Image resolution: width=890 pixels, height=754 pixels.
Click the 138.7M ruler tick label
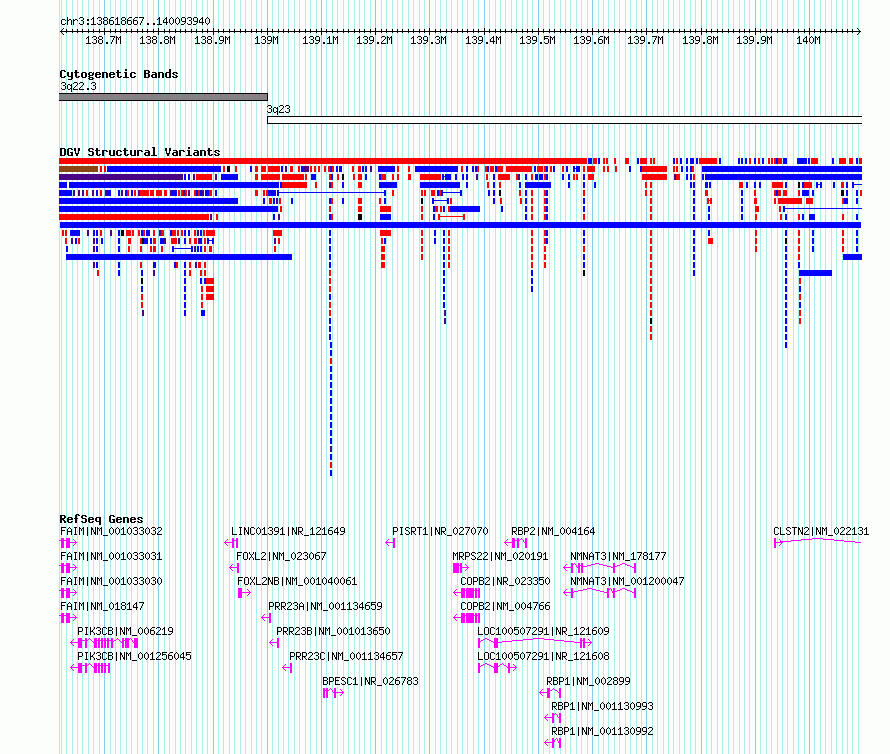pyautogui.click(x=103, y=40)
